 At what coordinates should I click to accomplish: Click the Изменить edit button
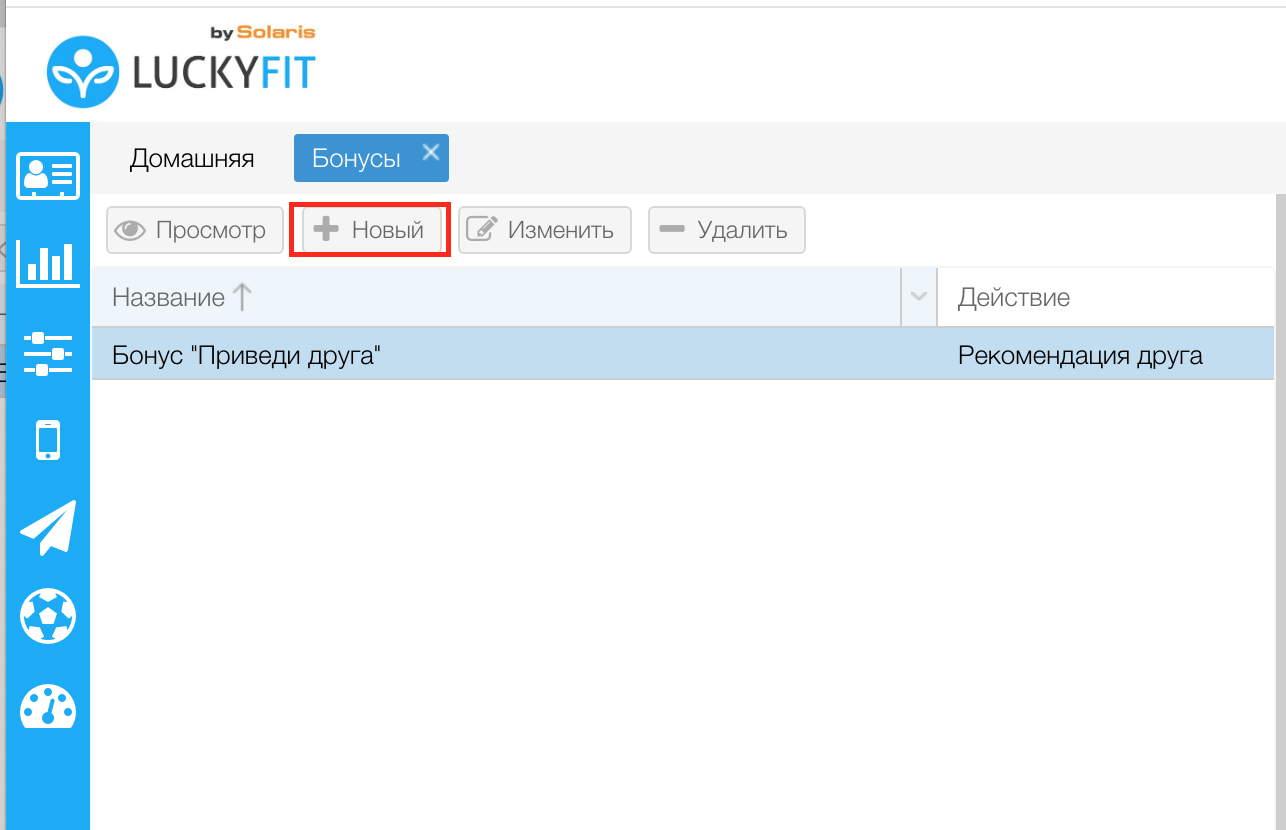pyautogui.click(x=544, y=230)
